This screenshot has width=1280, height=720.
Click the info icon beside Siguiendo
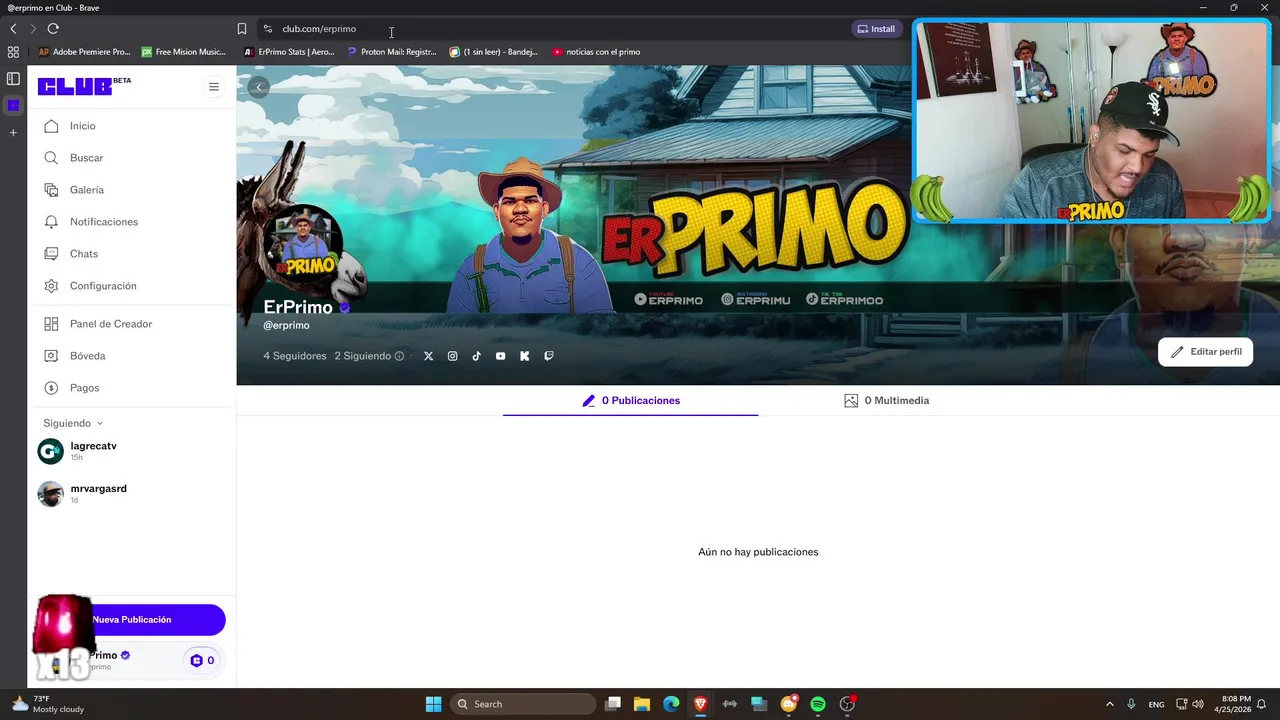pos(399,356)
